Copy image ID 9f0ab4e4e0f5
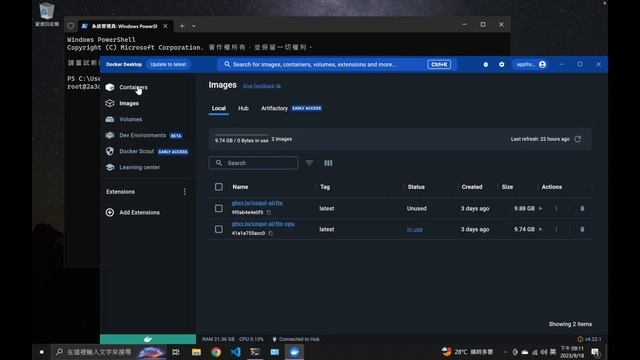The image size is (640, 360). pos(269,213)
